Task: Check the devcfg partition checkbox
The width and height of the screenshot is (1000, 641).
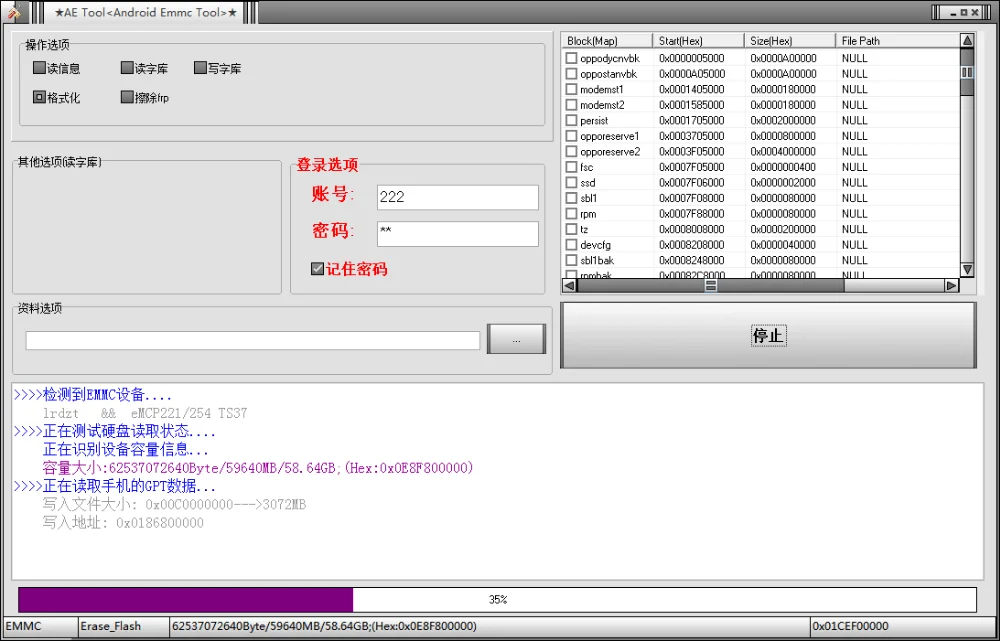Action: pos(571,244)
